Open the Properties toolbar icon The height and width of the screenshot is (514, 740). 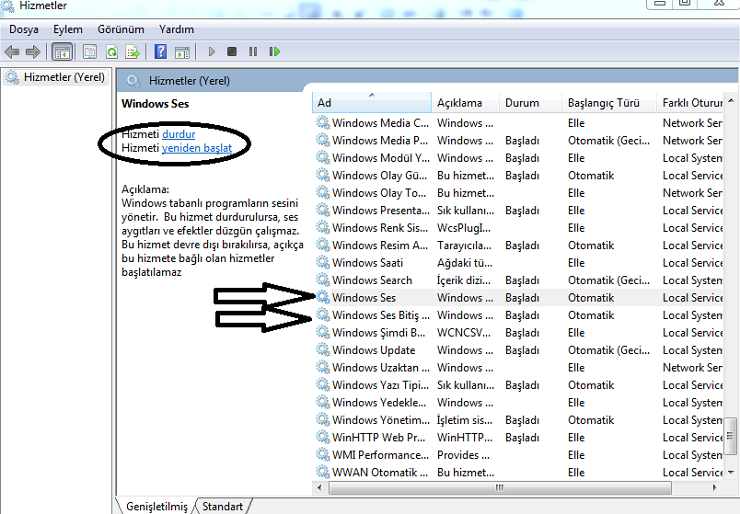click(x=90, y=51)
